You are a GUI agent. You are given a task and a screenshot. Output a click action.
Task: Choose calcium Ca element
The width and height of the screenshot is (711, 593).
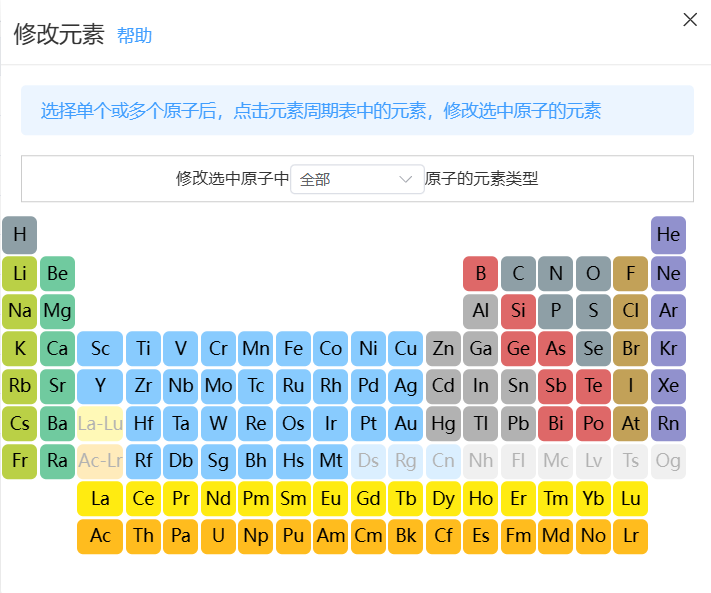[x=58, y=349]
